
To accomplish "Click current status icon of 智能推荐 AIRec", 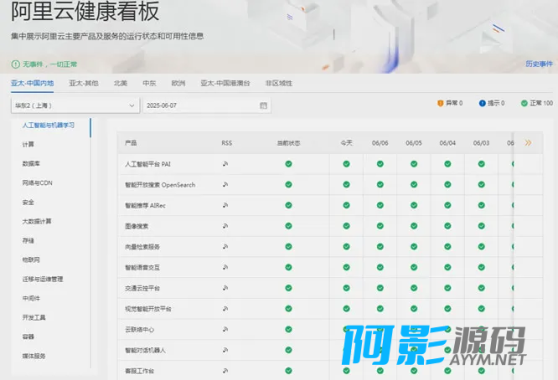I will [289, 205].
